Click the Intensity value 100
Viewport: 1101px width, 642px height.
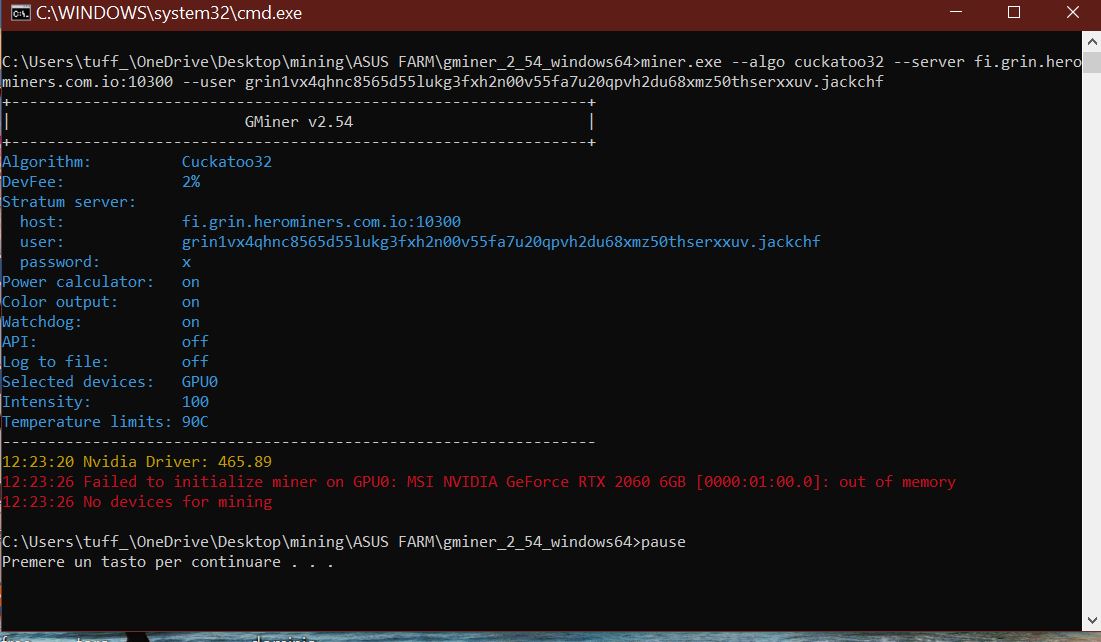pyautogui.click(x=195, y=402)
